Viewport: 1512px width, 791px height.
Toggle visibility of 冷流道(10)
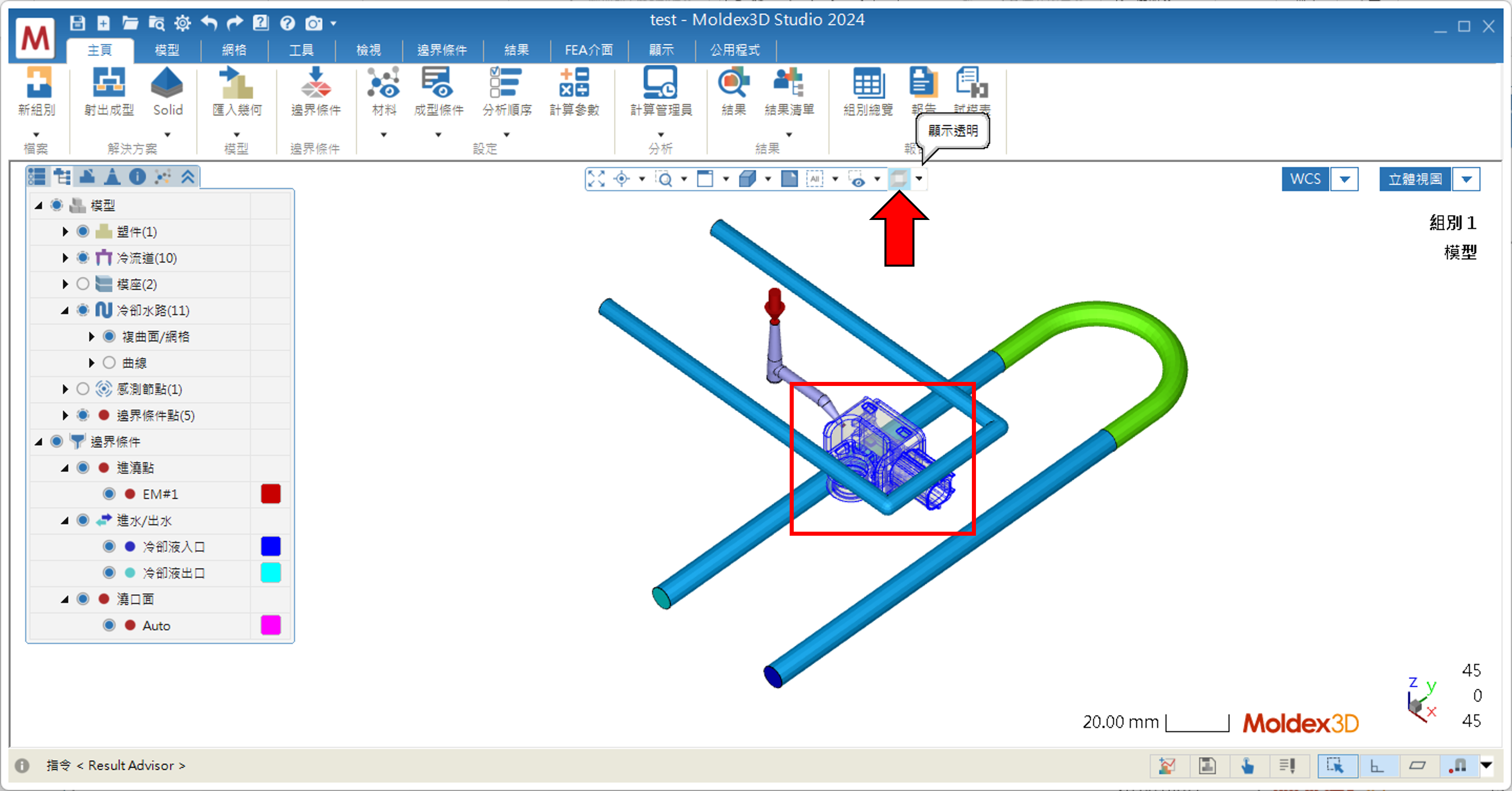(83, 258)
